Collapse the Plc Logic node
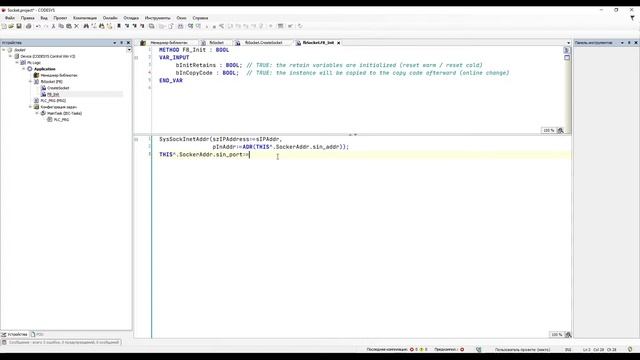This screenshot has width=640, height=360. tap(17, 62)
